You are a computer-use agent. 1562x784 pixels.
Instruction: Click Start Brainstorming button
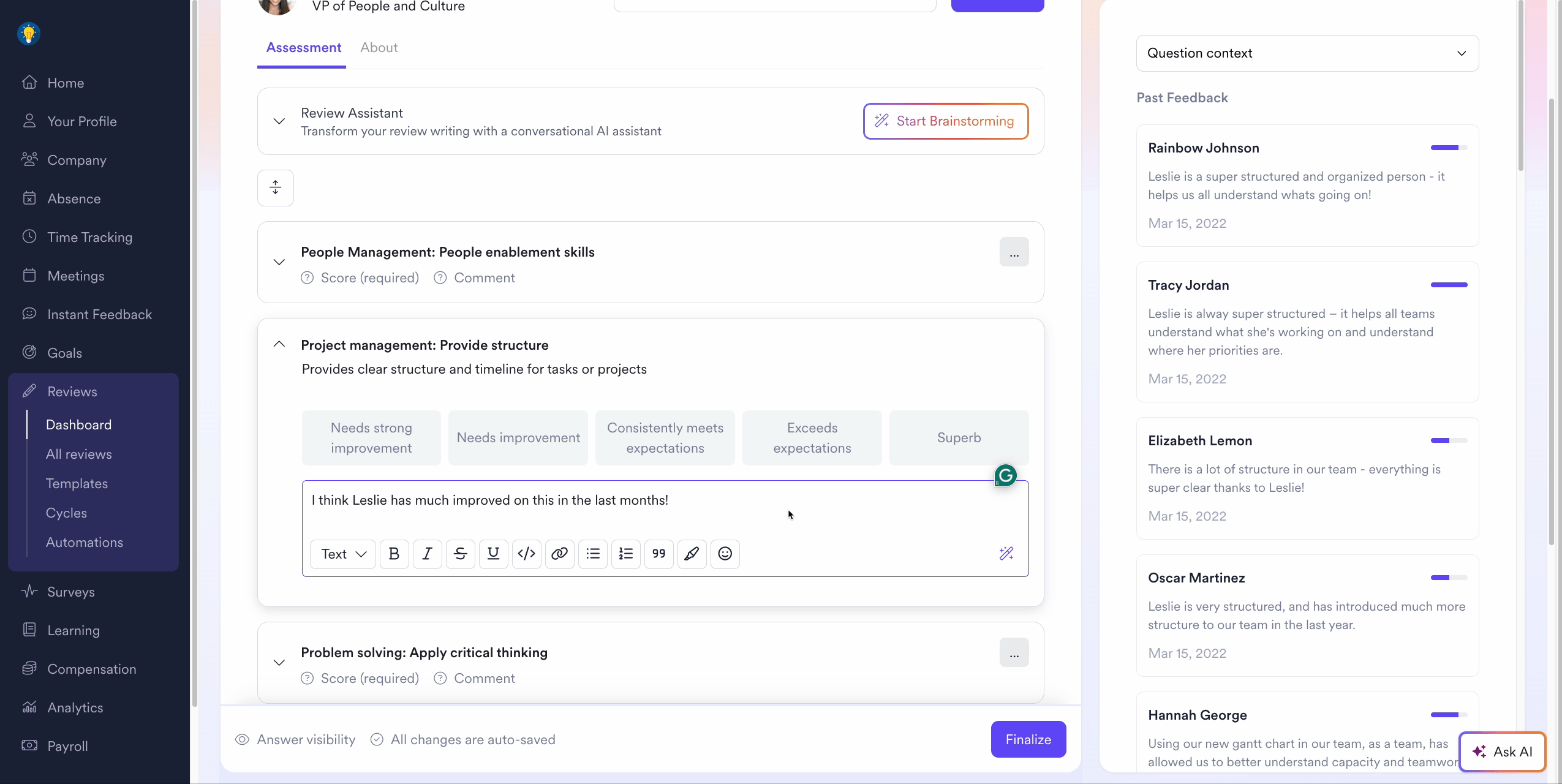945,121
